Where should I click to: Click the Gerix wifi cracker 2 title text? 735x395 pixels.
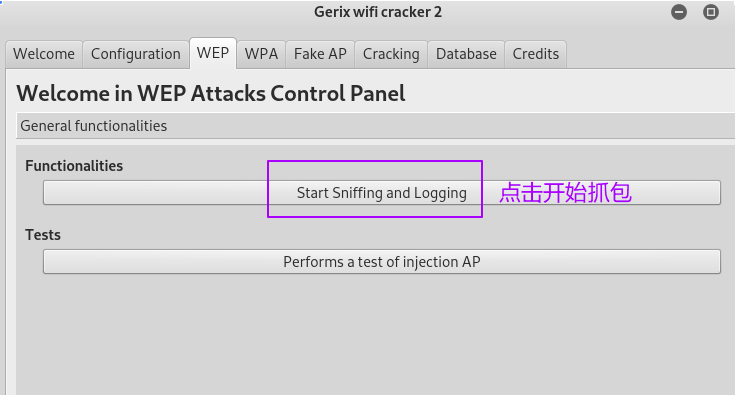click(378, 12)
